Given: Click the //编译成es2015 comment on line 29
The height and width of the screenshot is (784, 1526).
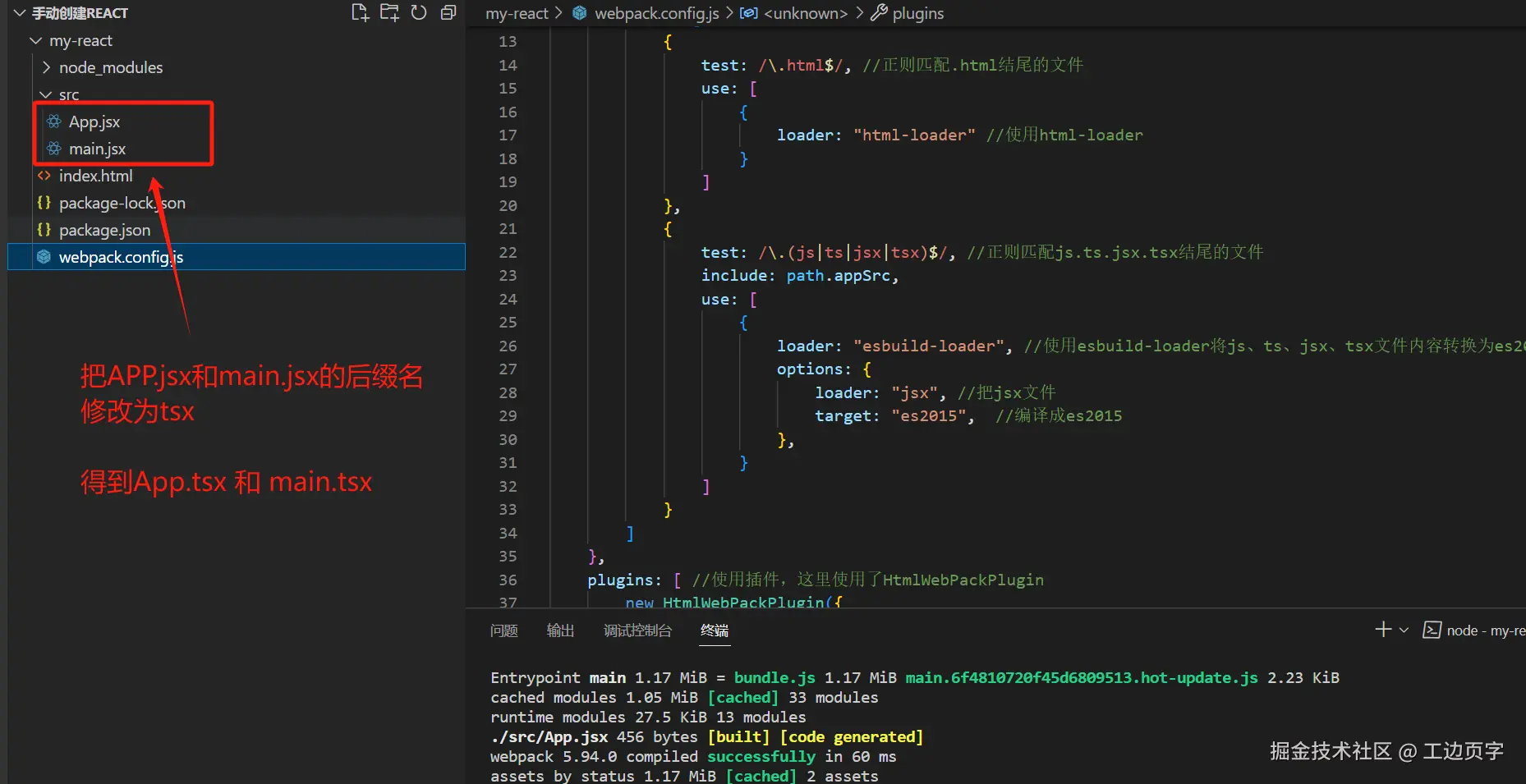Looking at the screenshot, I should pos(1059,416).
